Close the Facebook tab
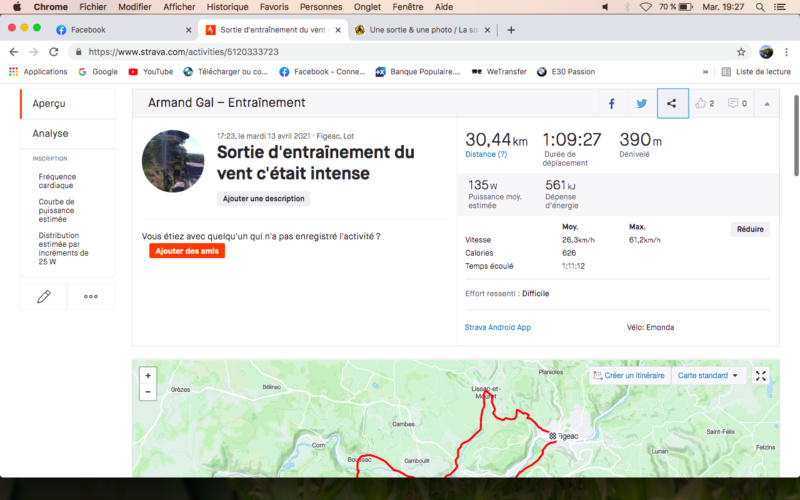This screenshot has height=500, width=800. 188,30
